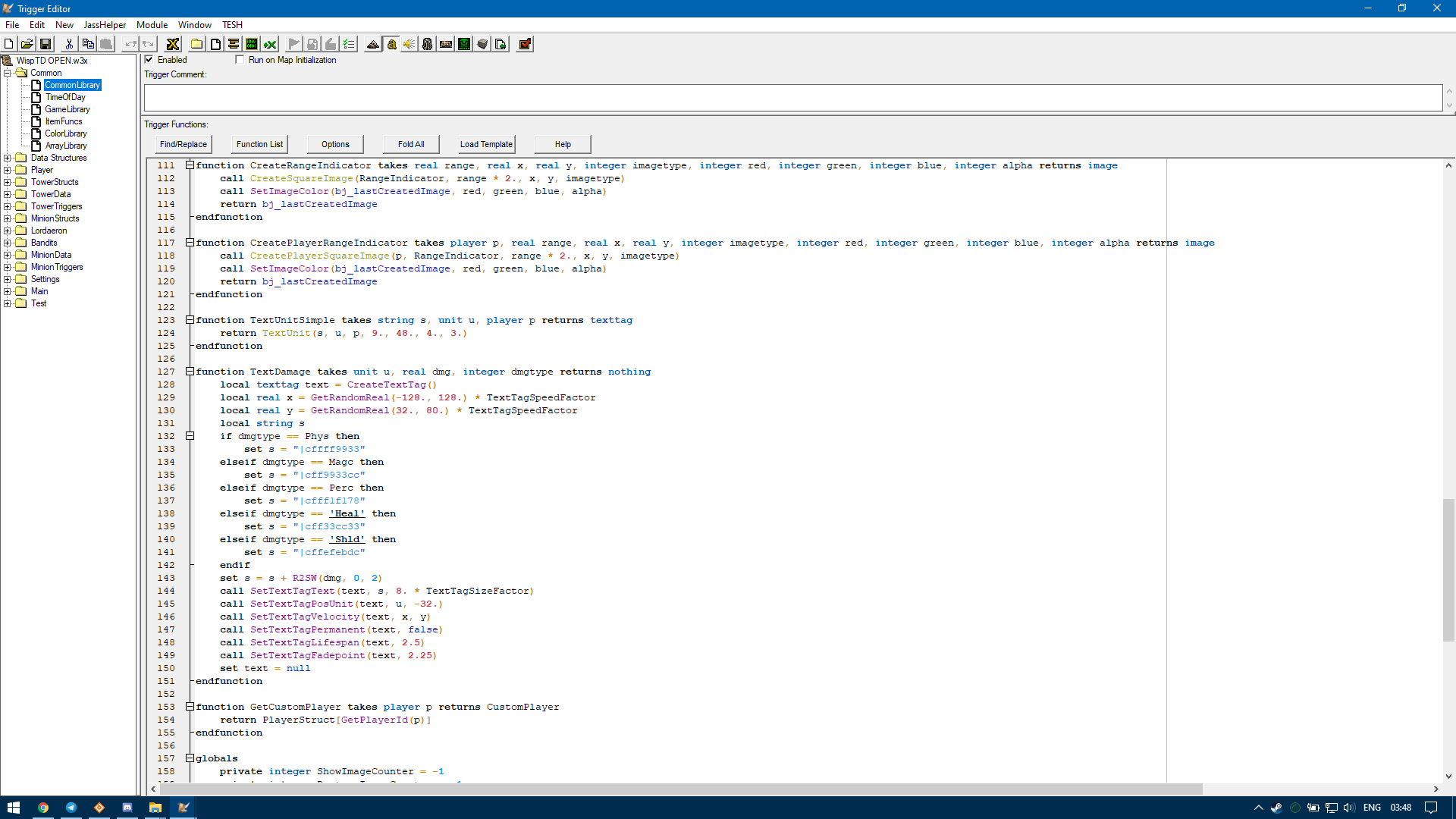Click the Open file folder icon
The width and height of the screenshot is (1456, 819).
[27, 44]
